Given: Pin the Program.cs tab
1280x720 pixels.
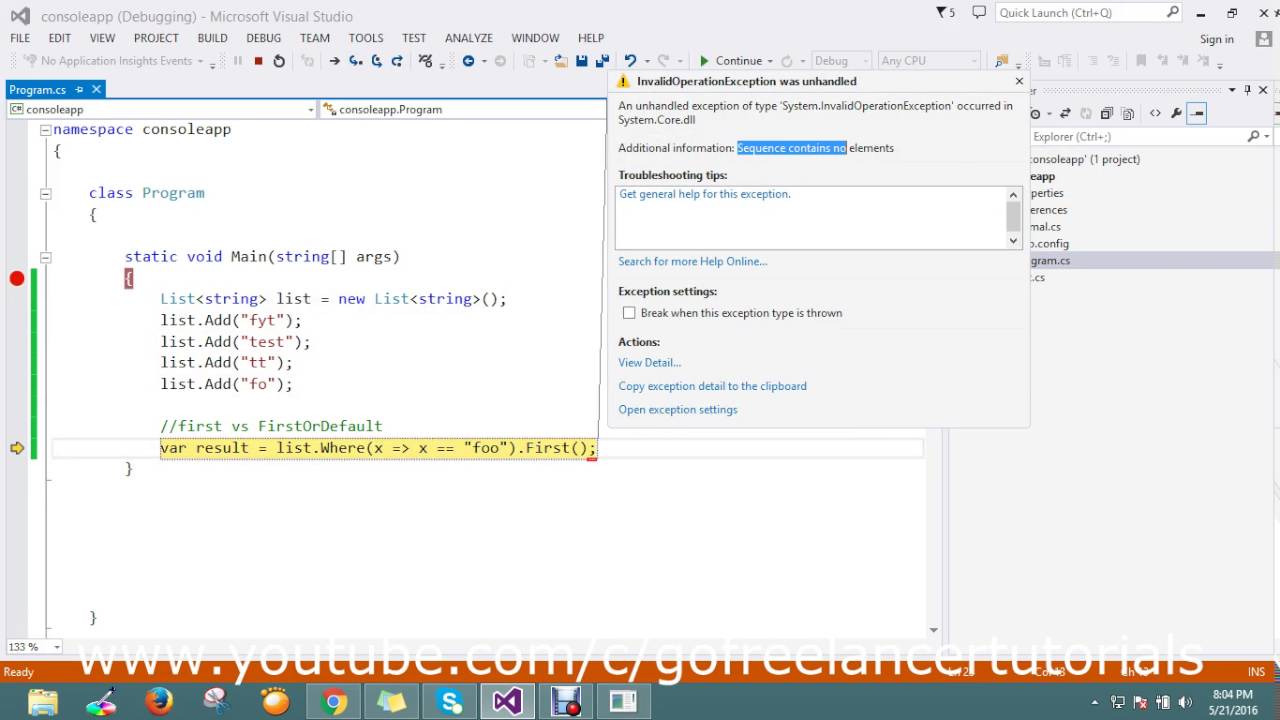Looking at the screenshot, I should click(x=79, y=89).
